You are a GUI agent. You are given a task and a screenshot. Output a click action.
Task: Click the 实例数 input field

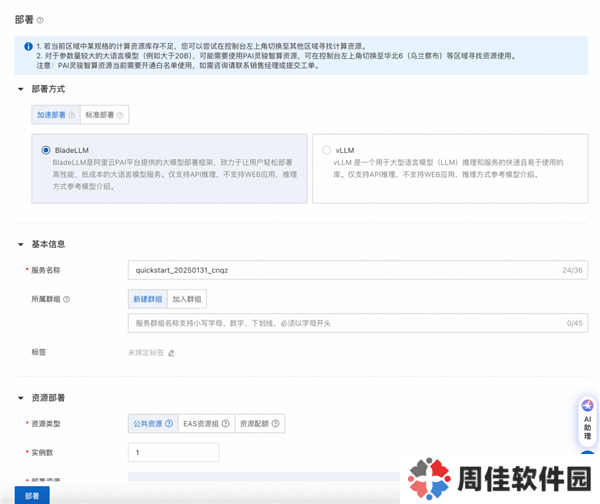[x=174, y=452]
